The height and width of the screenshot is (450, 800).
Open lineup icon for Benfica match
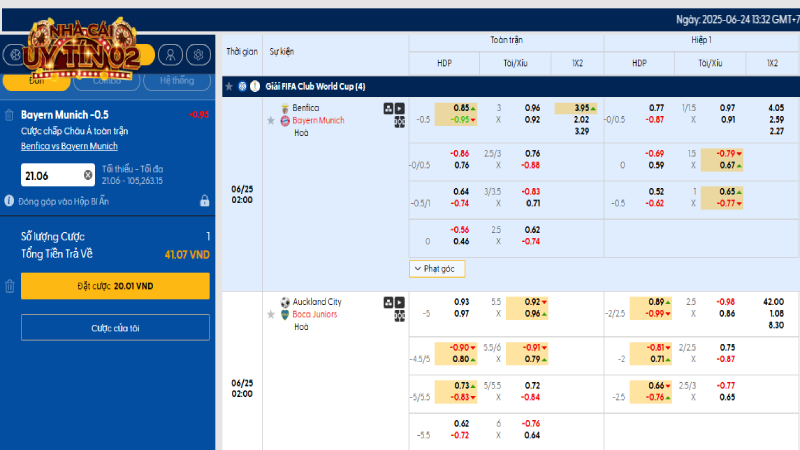tap(388, 108)
